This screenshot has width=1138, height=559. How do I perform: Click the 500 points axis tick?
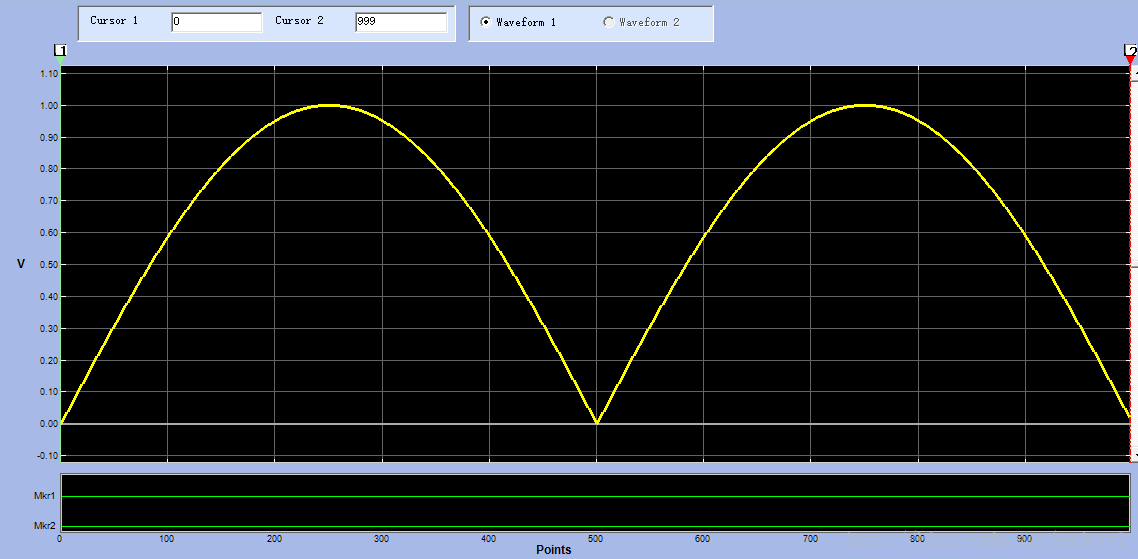(x=595, y=539)
